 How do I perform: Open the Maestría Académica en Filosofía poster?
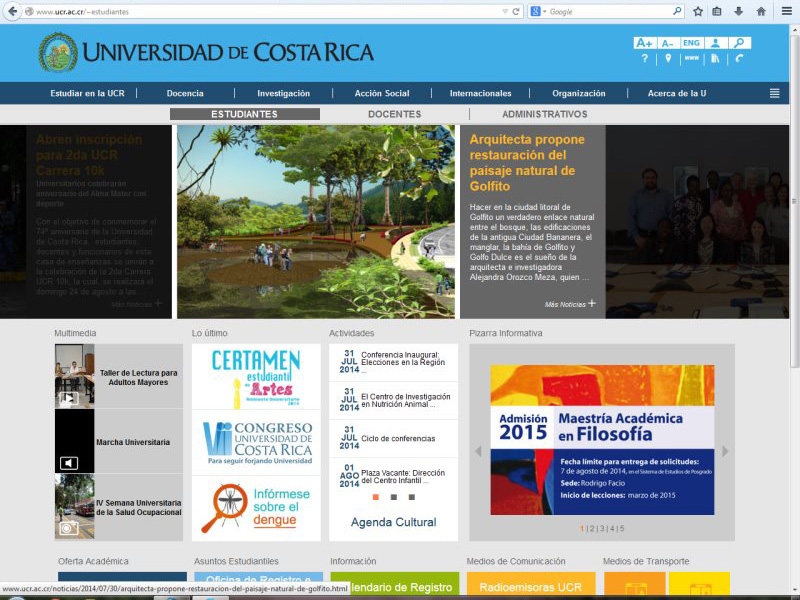[602, 440]
